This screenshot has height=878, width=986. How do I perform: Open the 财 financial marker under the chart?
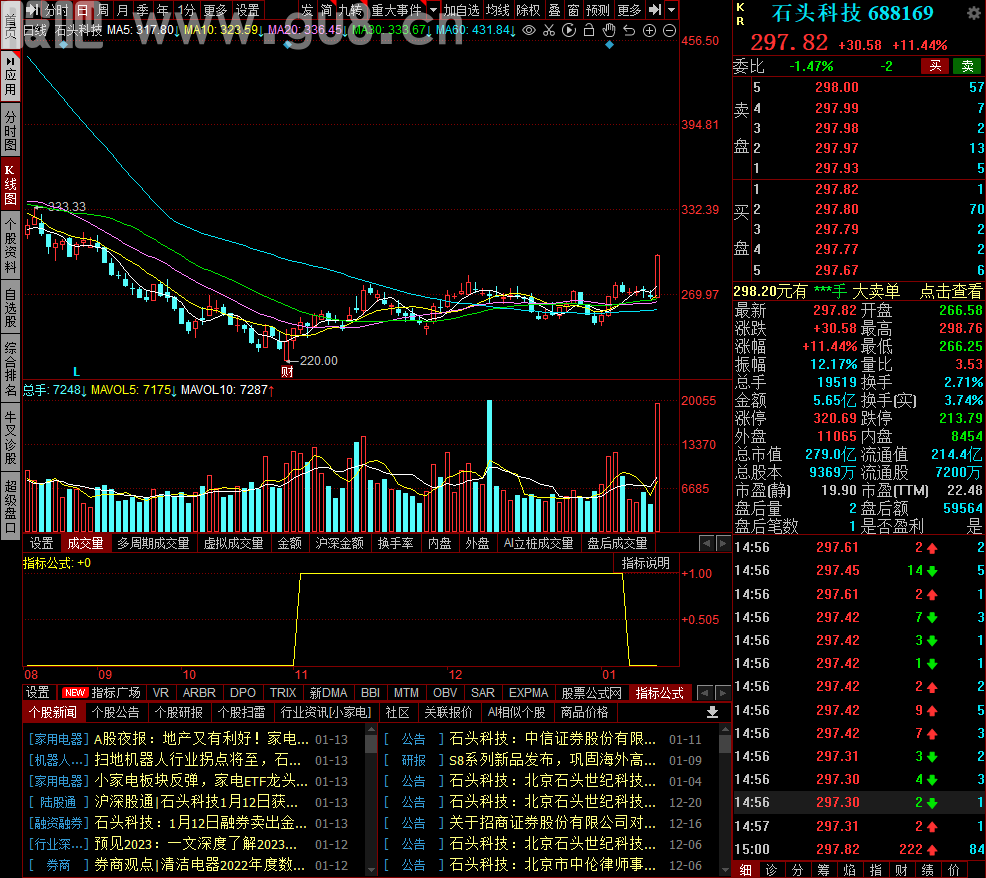coord(287,371)
